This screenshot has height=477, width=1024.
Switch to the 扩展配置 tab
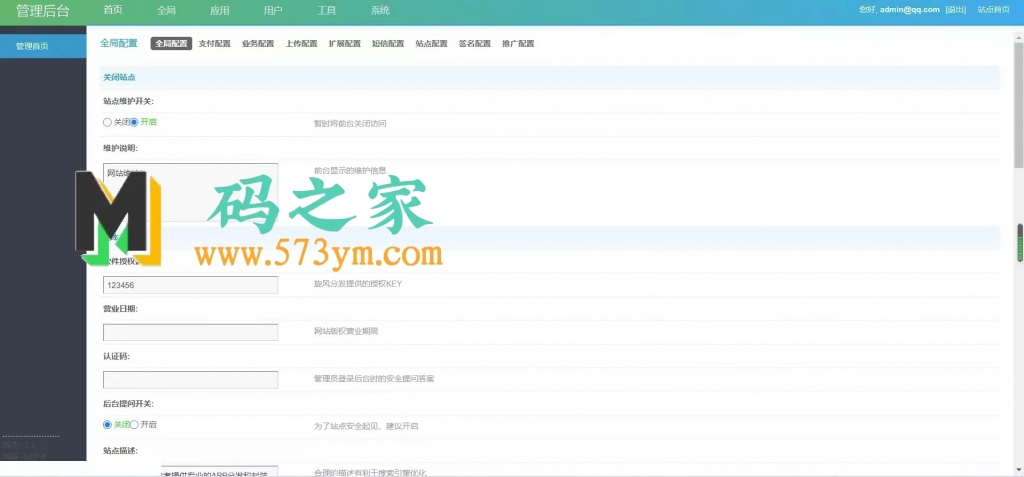(x=345, y=44)
